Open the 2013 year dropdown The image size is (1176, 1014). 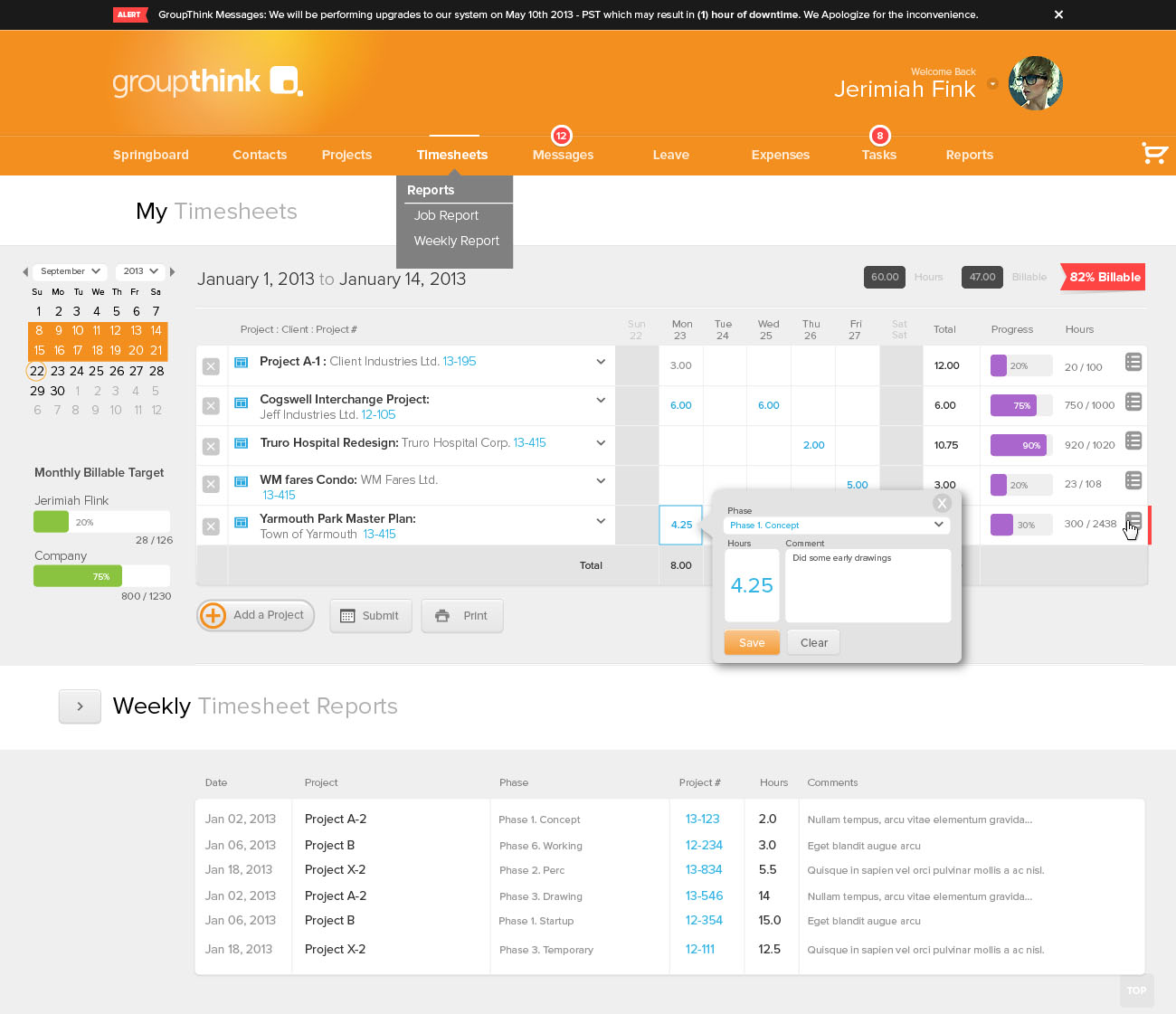pyautogui.click(x=140, y=271)
